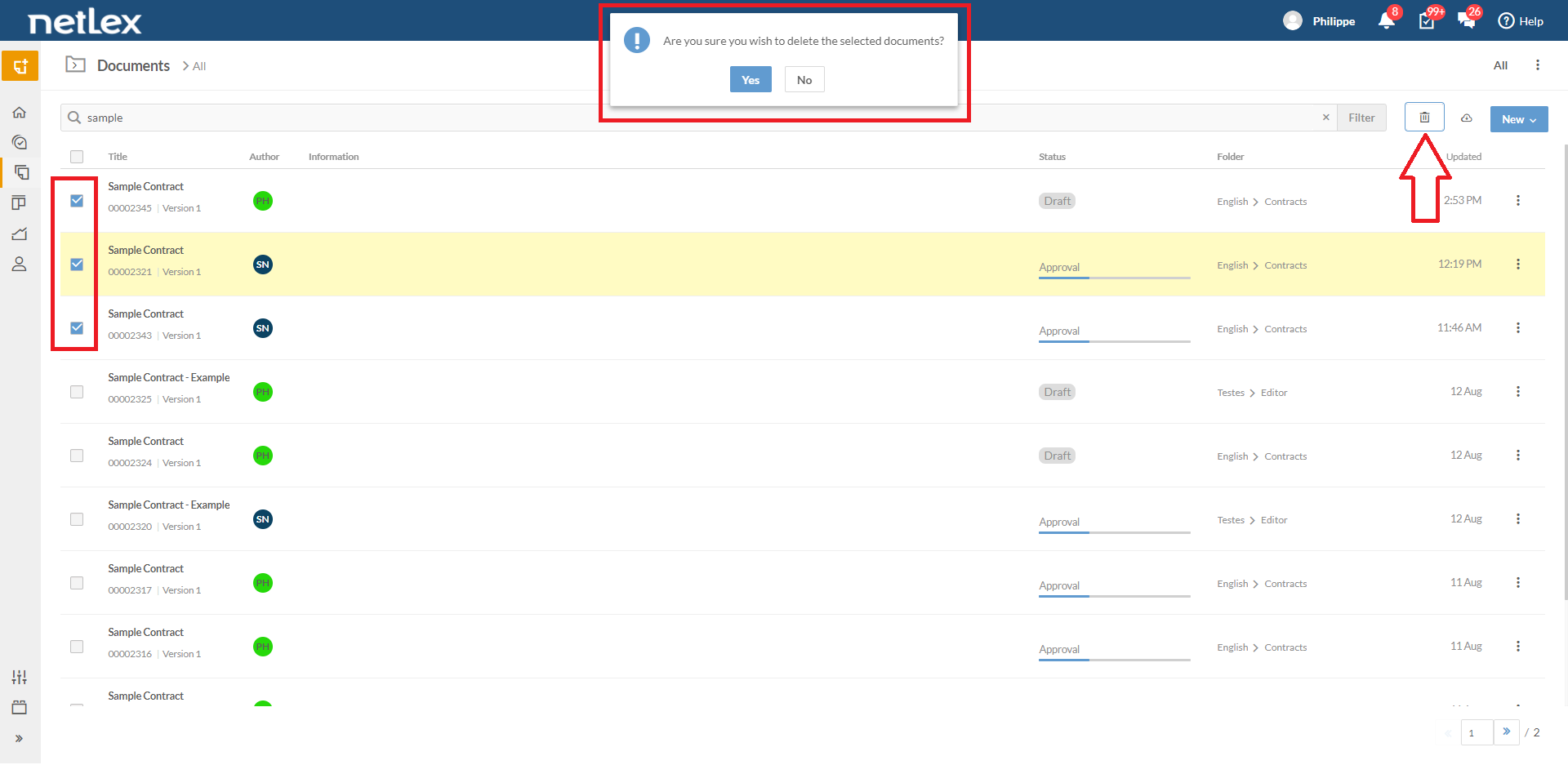Open row menu for document 00002320

click(x=1518, y=519)
